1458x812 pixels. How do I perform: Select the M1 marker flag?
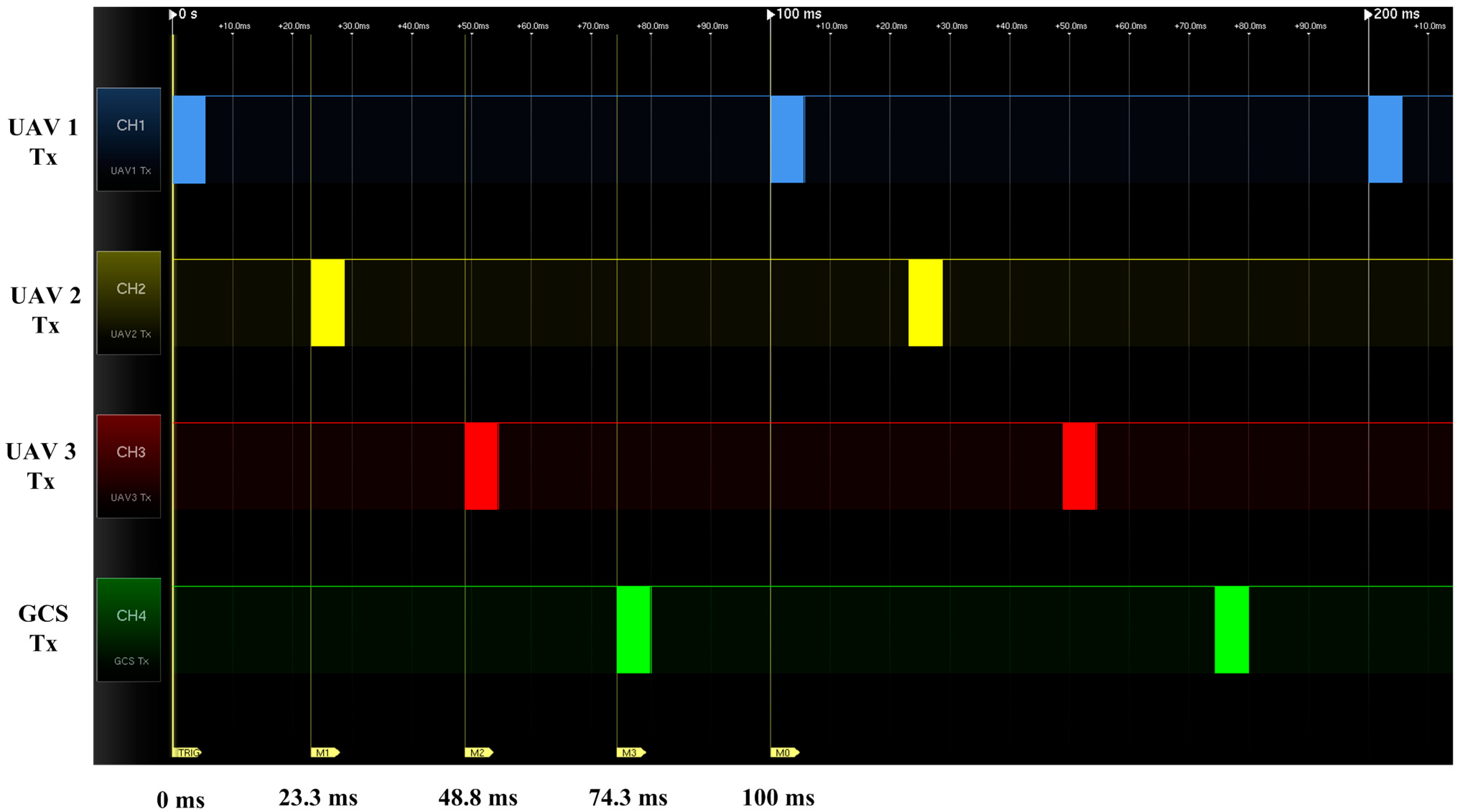324,752
